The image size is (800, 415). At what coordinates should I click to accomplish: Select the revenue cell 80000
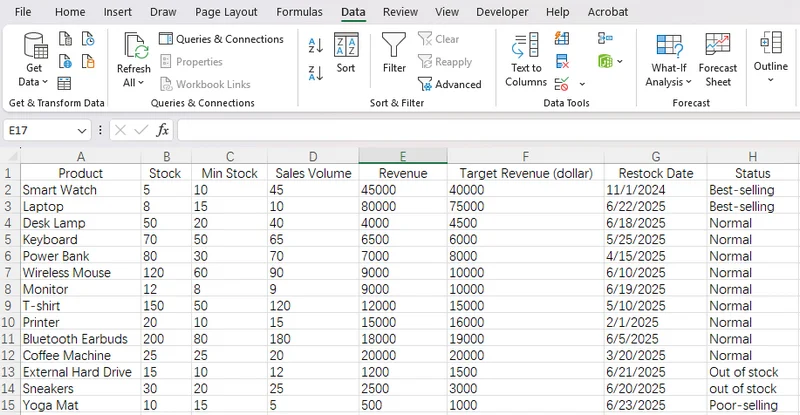coord(403,206)
